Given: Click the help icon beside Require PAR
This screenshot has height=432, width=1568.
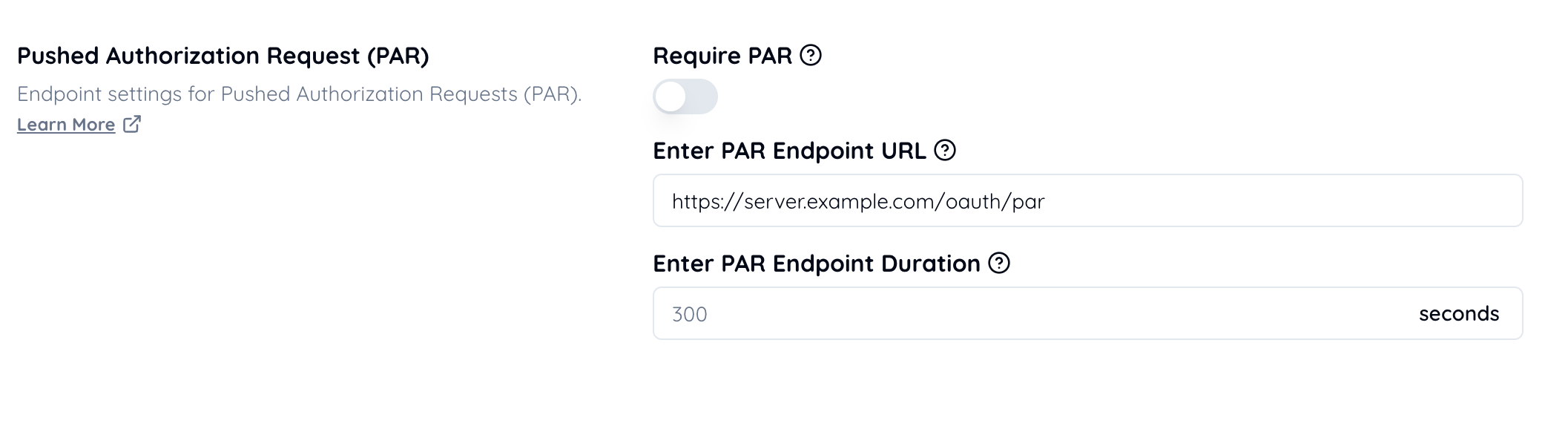Looking at the screenshot, I should (x=811, y=56).
